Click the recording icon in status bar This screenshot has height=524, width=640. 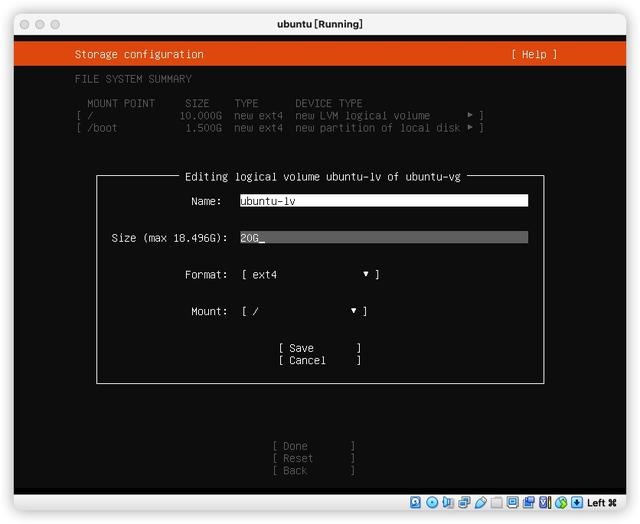coord(529,502)
